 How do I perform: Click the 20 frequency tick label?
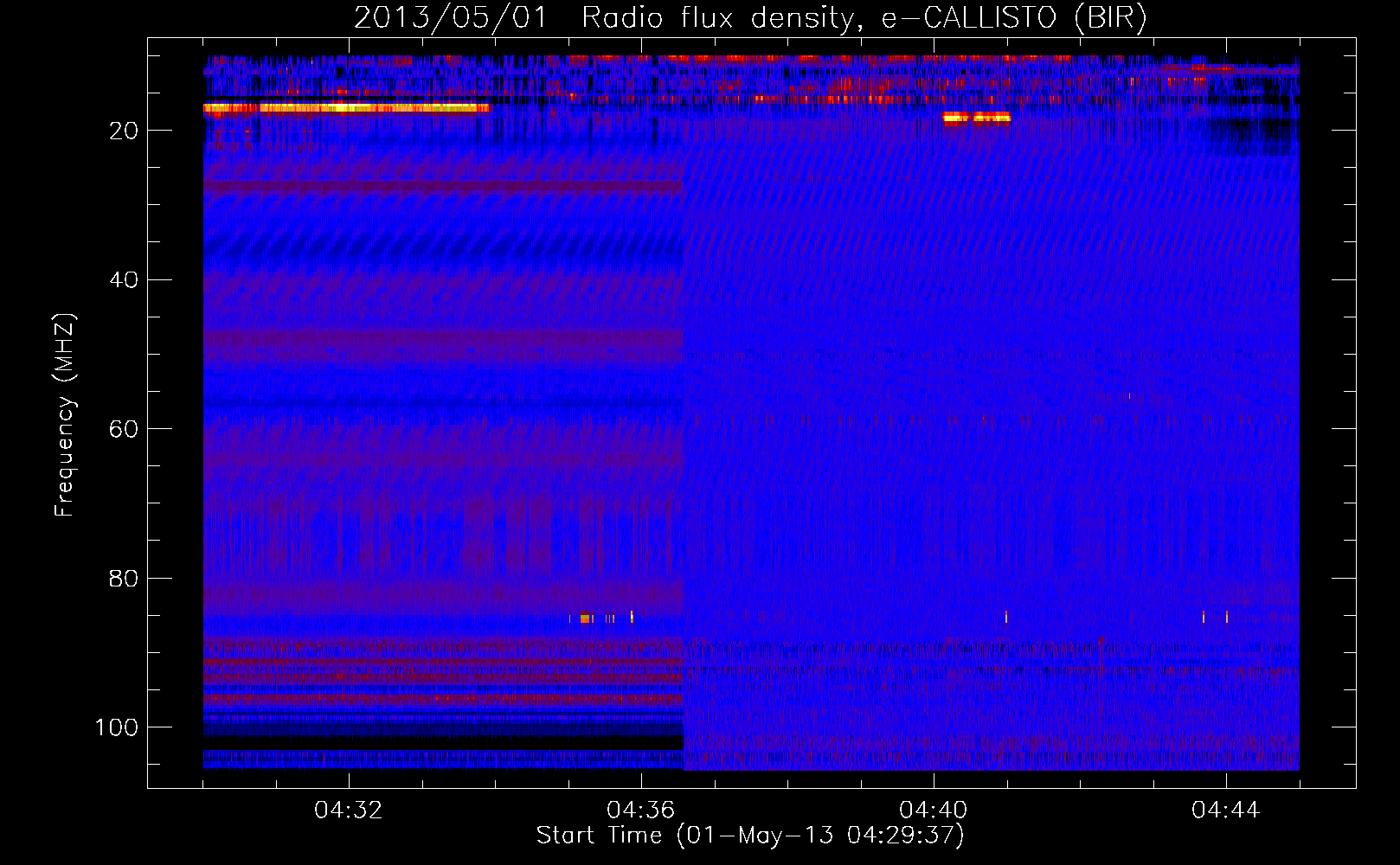coord(125,131)
